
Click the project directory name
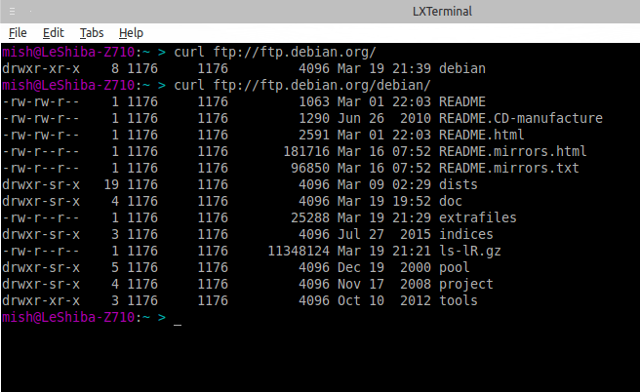coord(466,284)
